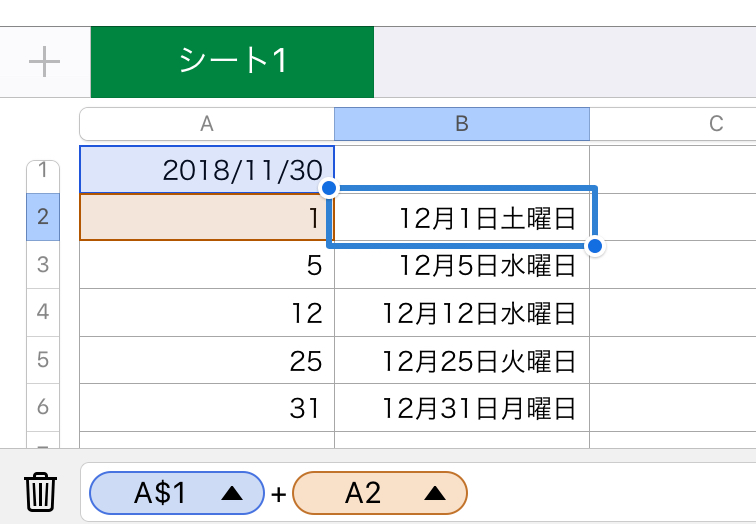
Task: Select the row 1 header
Action: [42, 170]
